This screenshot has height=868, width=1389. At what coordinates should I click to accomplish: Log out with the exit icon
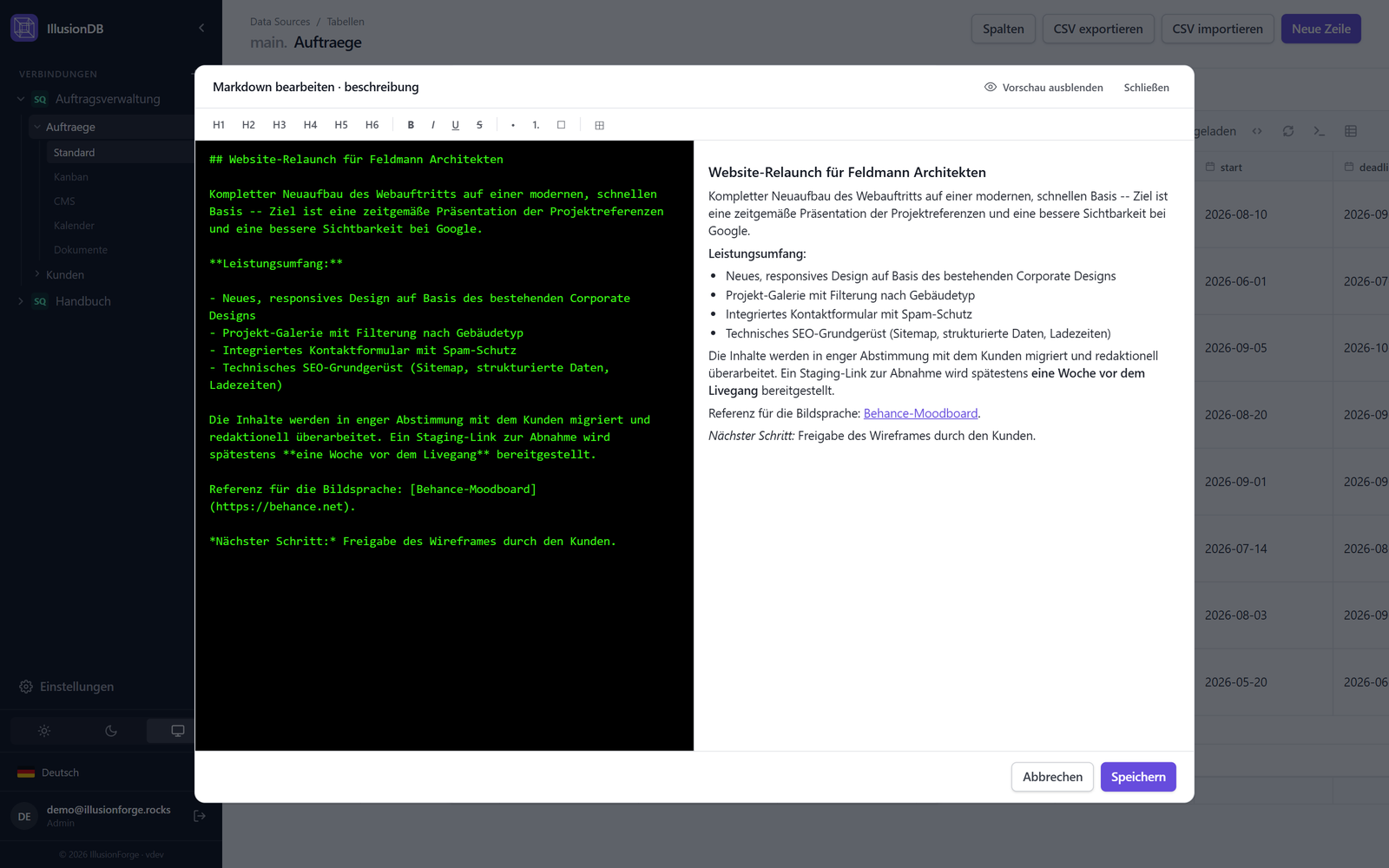click(200, 816)
